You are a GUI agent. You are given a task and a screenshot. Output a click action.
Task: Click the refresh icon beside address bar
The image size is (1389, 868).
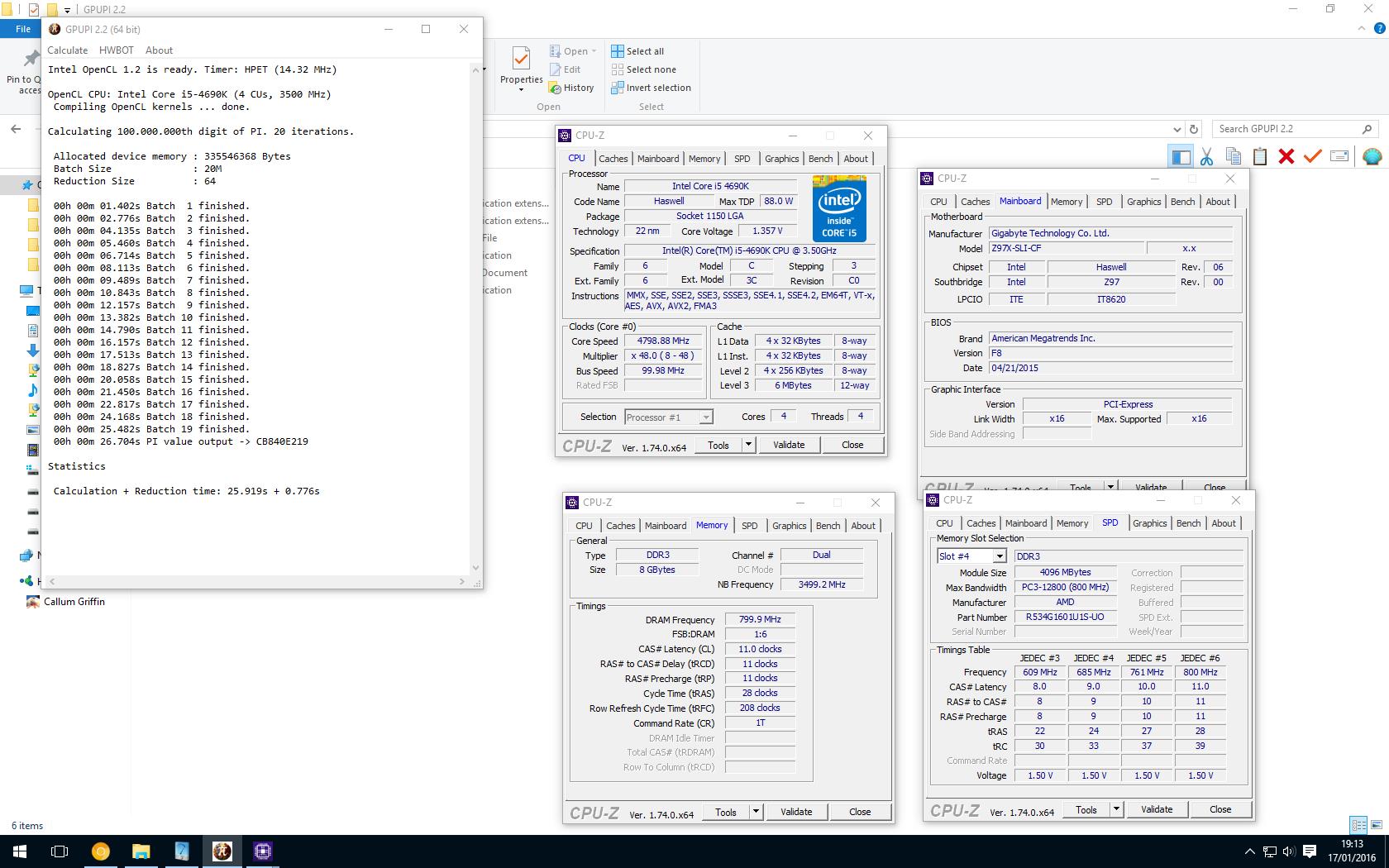click(x=1193, y=129)
